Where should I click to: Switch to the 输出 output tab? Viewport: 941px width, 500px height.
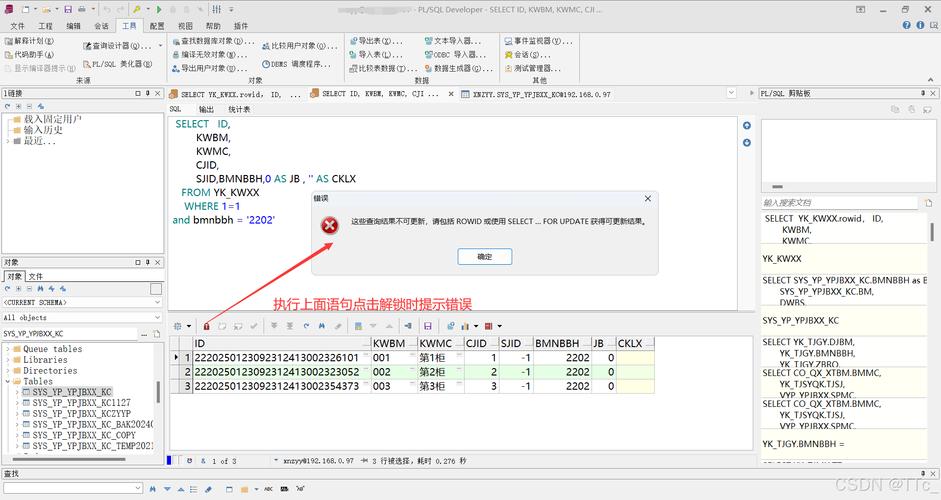coord(206,109)
